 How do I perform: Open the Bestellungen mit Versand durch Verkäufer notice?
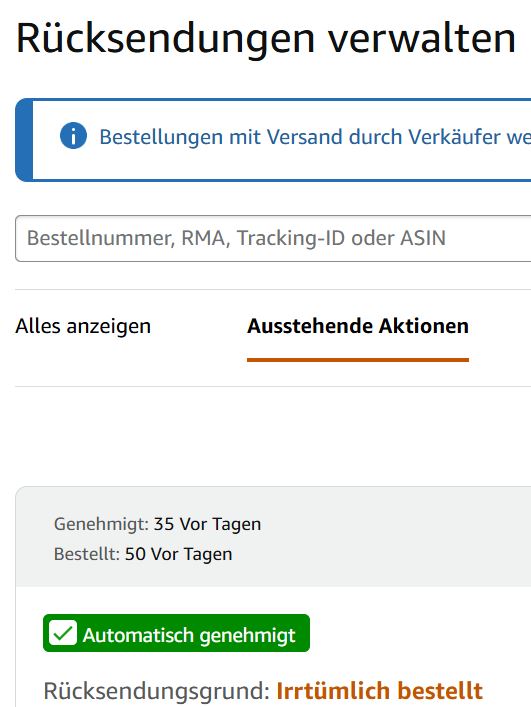[315, 137]
